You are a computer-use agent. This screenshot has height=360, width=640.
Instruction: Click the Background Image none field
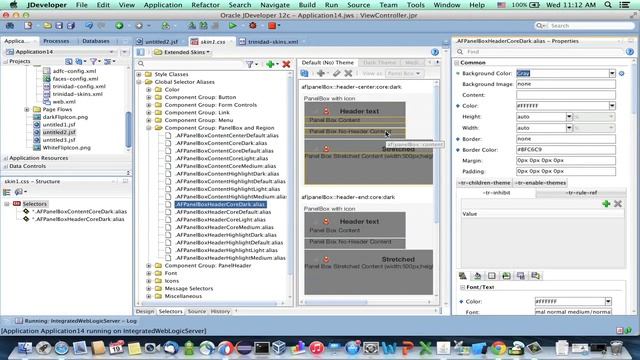click(x=566, y=84)
